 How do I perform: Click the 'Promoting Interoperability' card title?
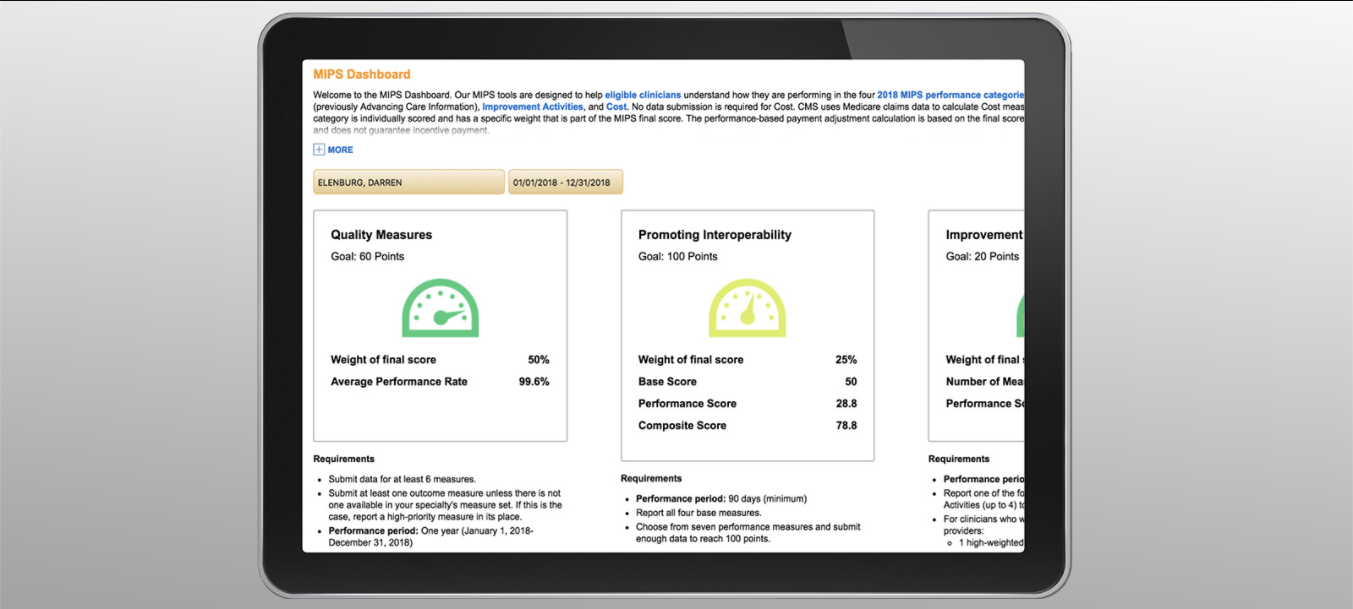point(715,235)
